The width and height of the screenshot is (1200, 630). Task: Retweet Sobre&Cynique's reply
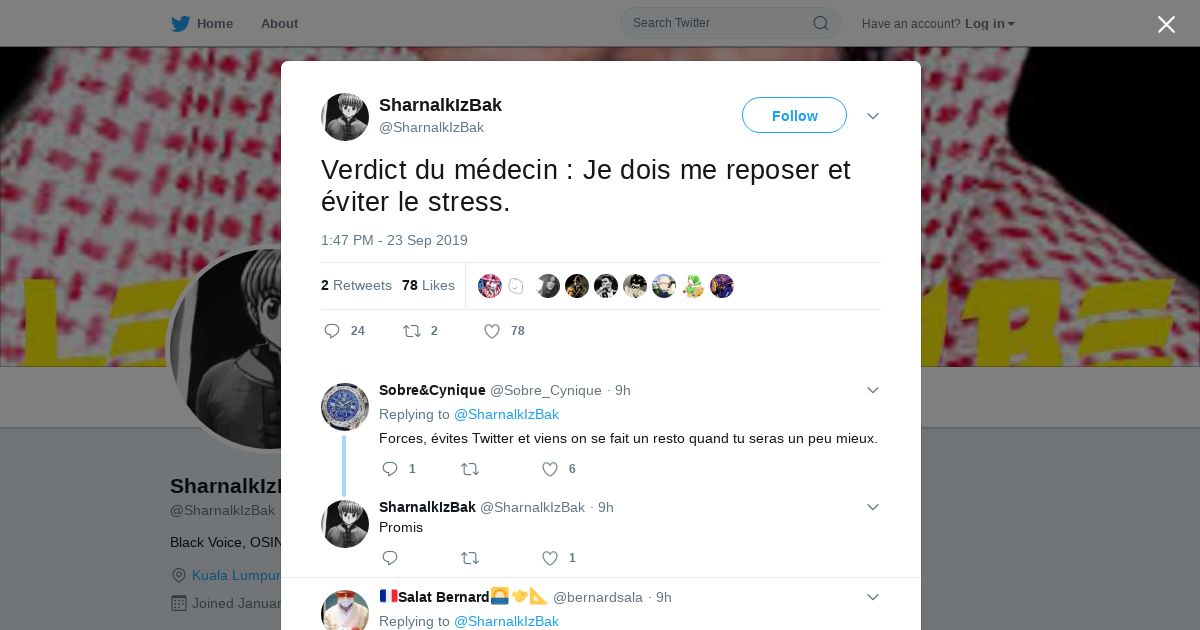[x=470, y=469]
